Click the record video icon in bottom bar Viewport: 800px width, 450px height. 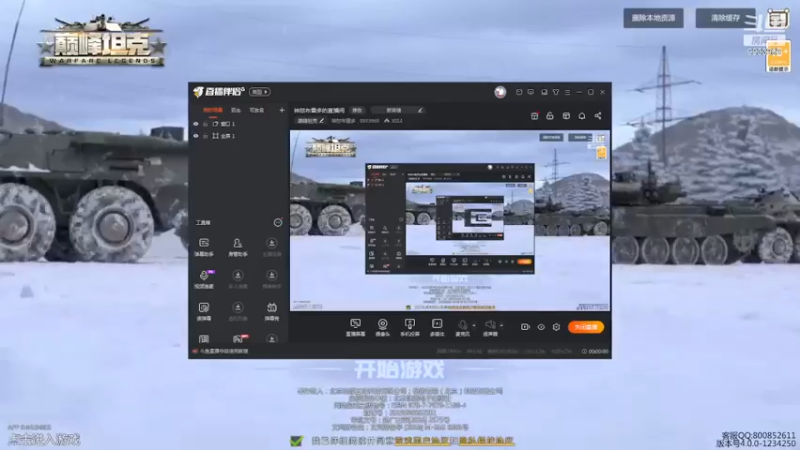[525, 327]
